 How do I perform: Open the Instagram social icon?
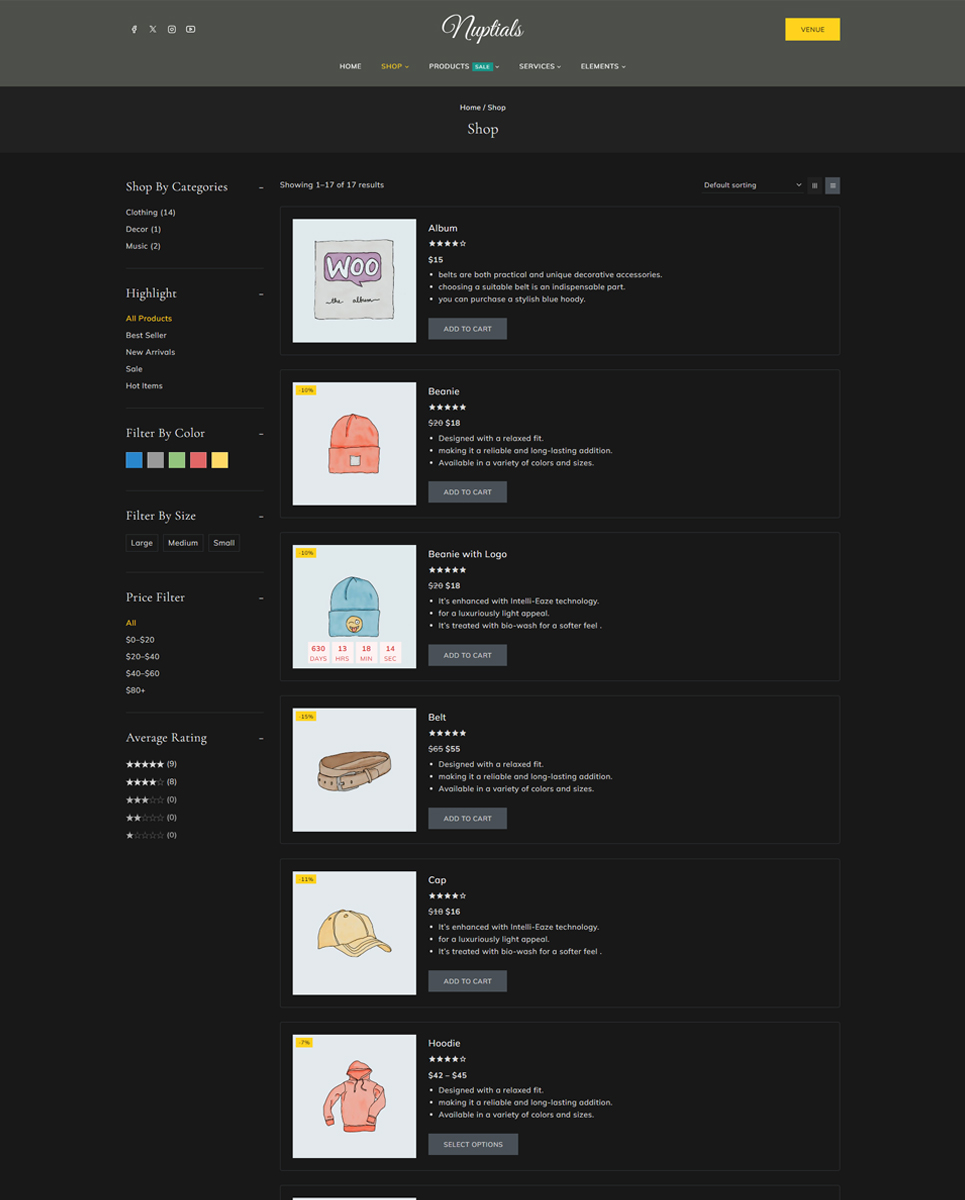point(172,29)
